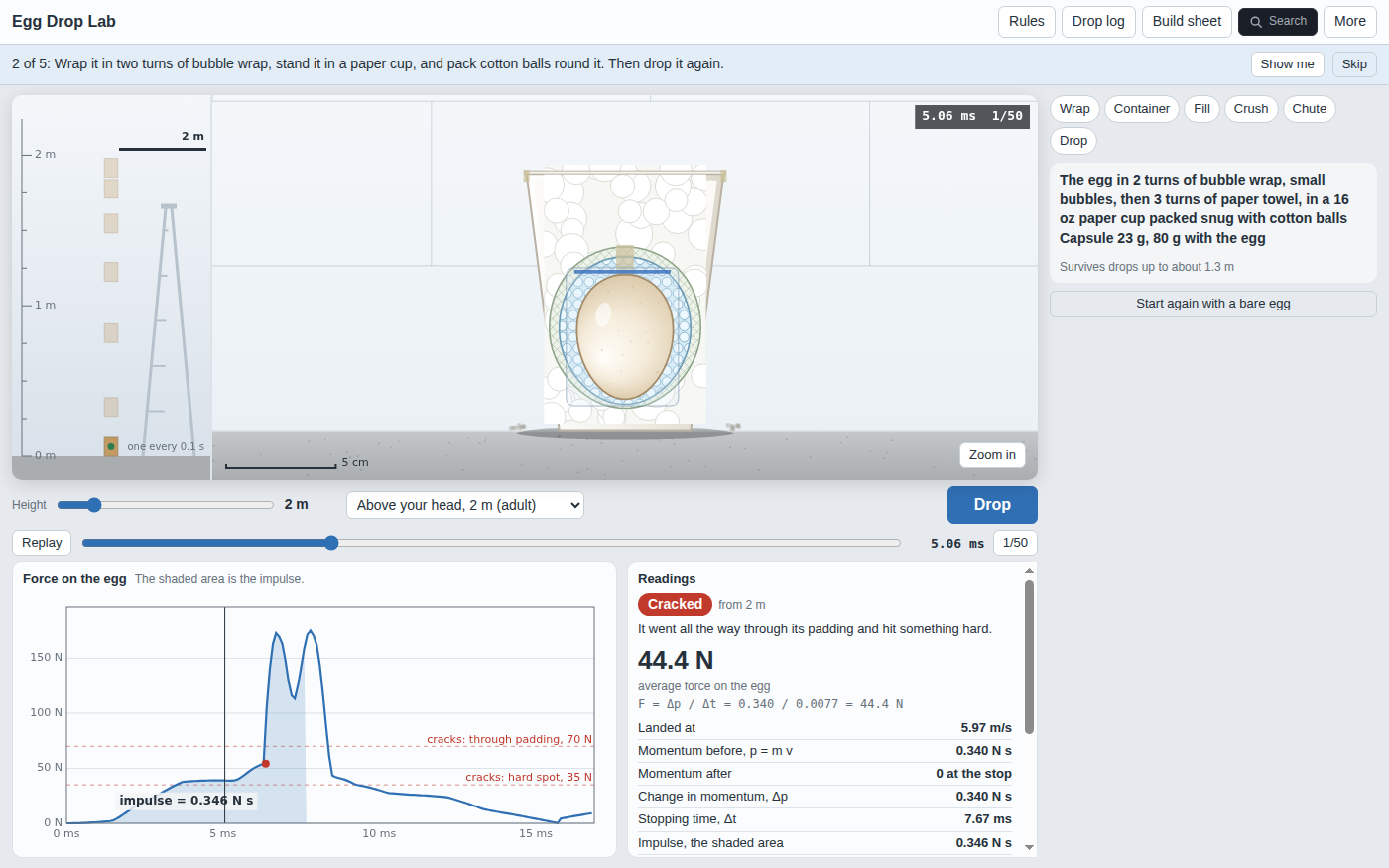Click the replay timeline slider handle
1389x868 pixels.
pyautogui.click(x=331, y=543)
